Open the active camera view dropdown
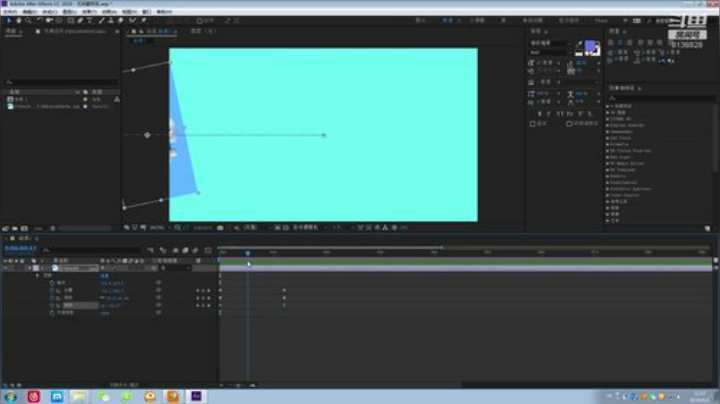The image size is (720, 404). click(x=308, y=228)
